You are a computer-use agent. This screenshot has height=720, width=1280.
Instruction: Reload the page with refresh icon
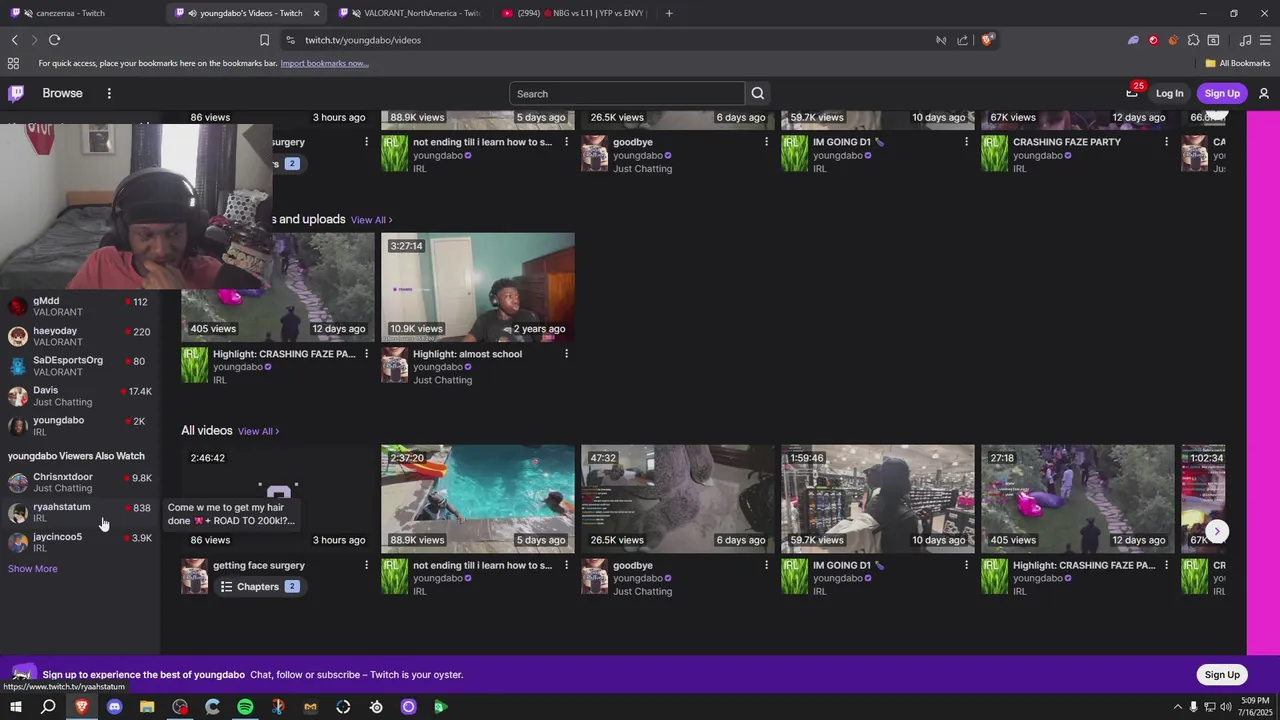(54, 40)
